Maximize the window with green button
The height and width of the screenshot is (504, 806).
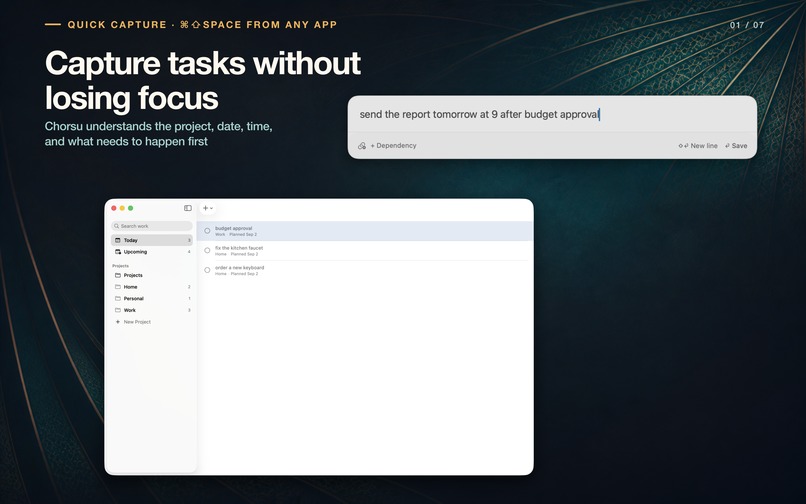(x=131, y=208)
